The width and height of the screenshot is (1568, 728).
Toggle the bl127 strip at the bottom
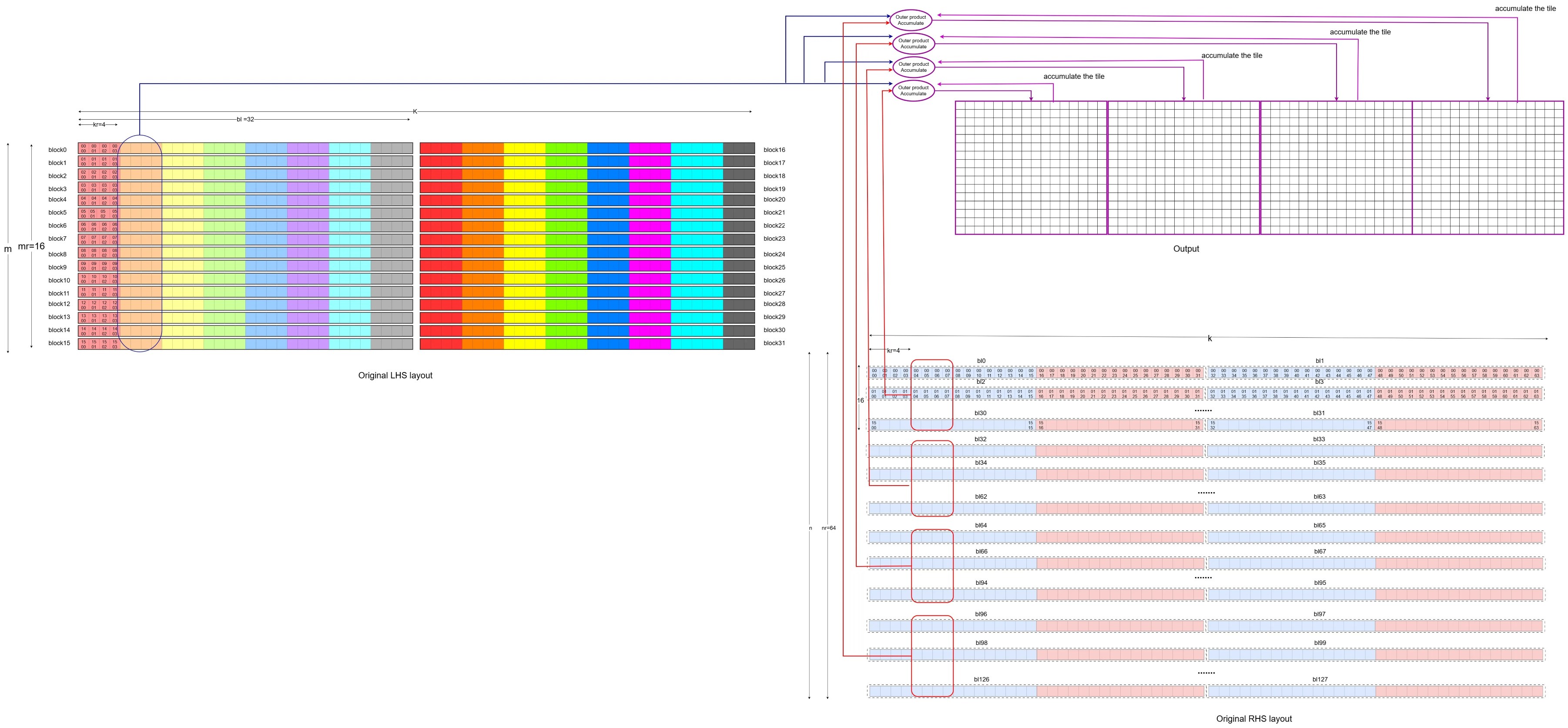pos(1339,691)
